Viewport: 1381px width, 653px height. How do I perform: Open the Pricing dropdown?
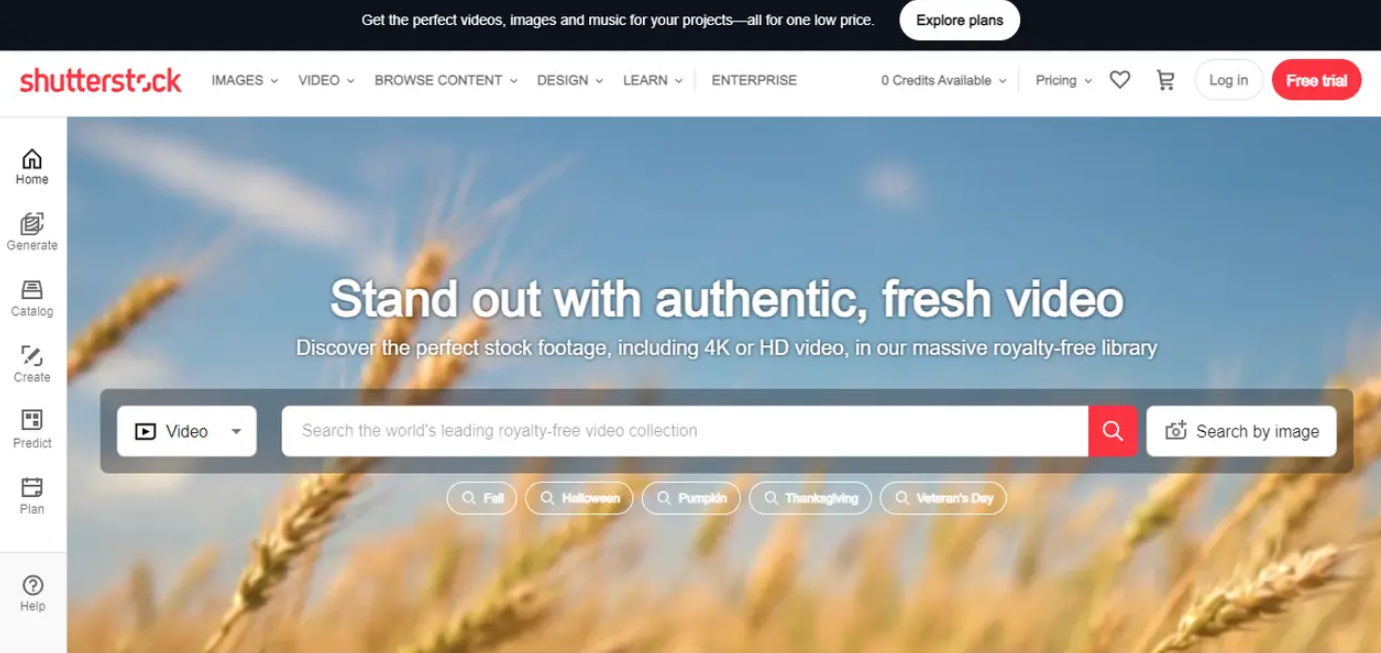point(1064,80)
